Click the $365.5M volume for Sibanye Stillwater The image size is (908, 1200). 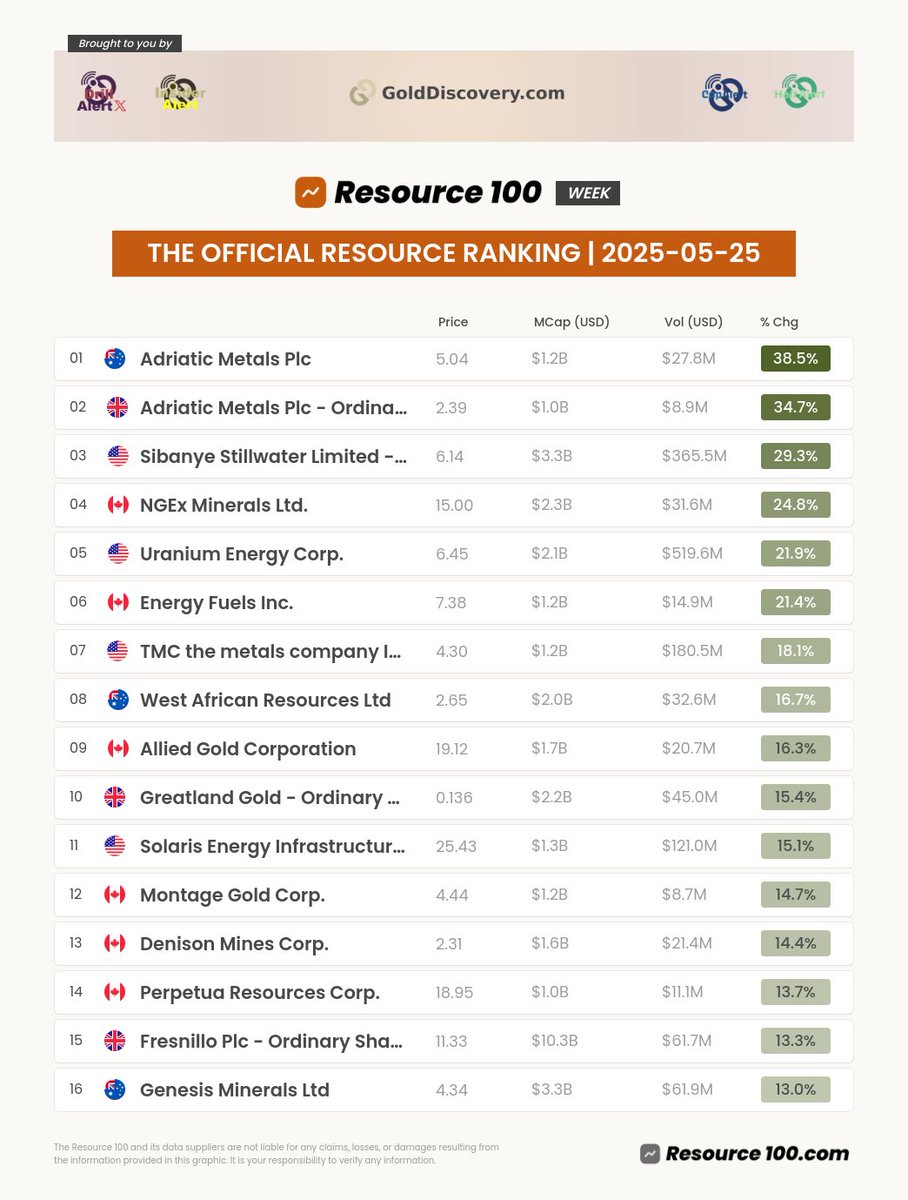pos(694,456)
